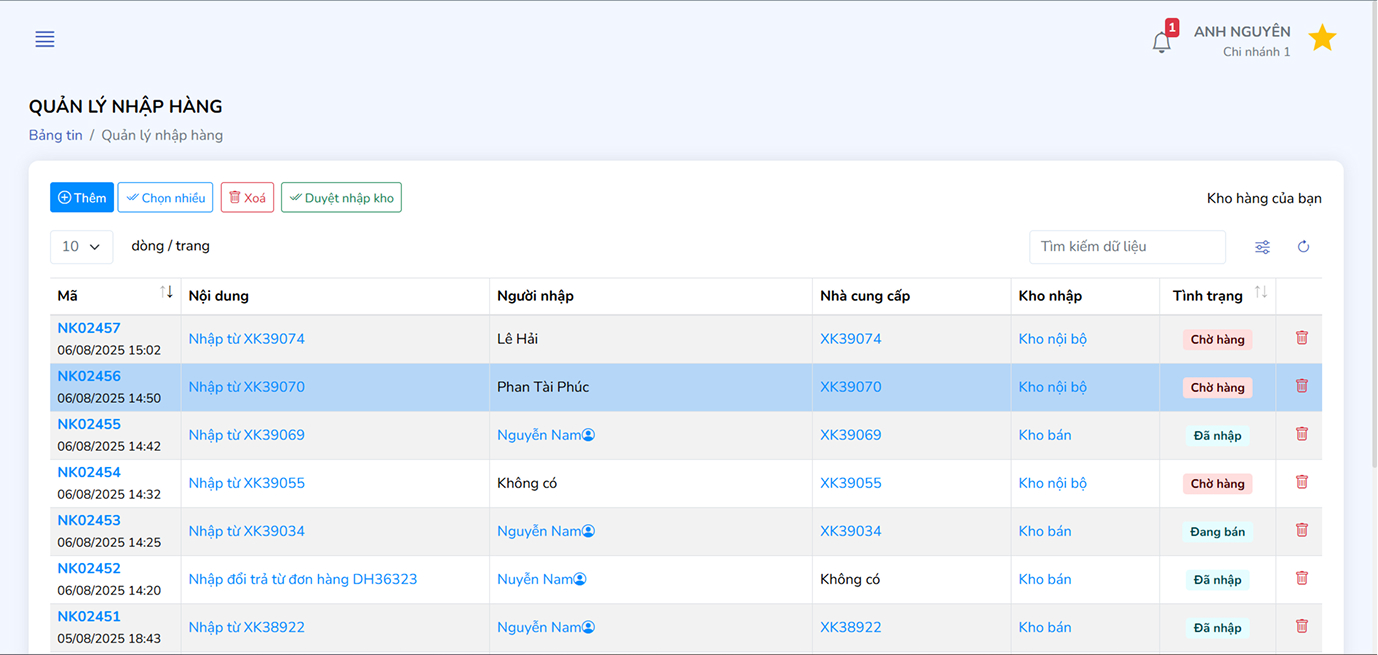1378x655 pixels.
Task: Go to Bảng tin breadcrumb link
Action: click(x=55, y=135)
